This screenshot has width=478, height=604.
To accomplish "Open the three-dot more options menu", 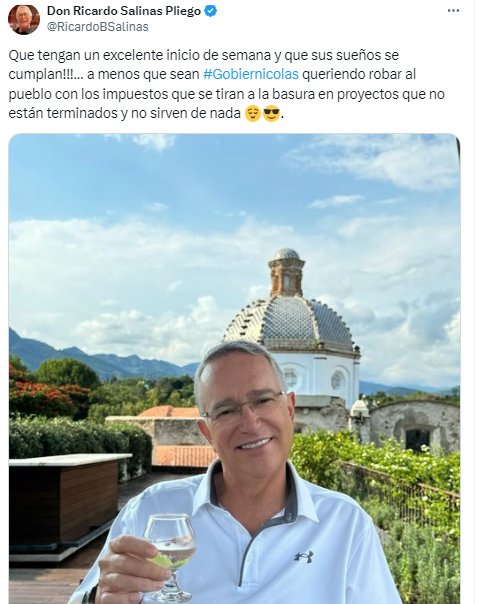I will [453, 11].
